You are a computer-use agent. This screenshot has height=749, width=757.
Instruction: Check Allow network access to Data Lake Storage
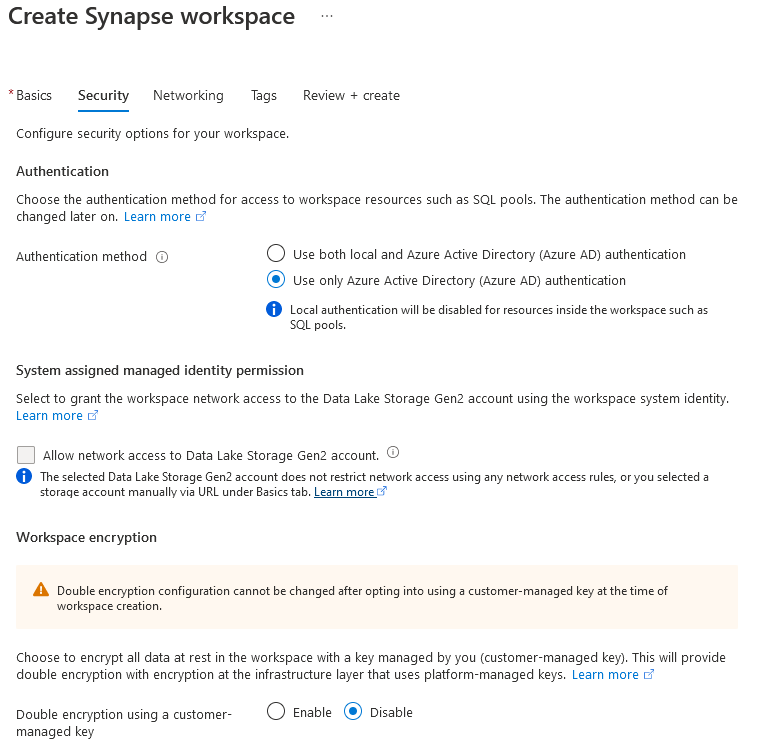26,455
